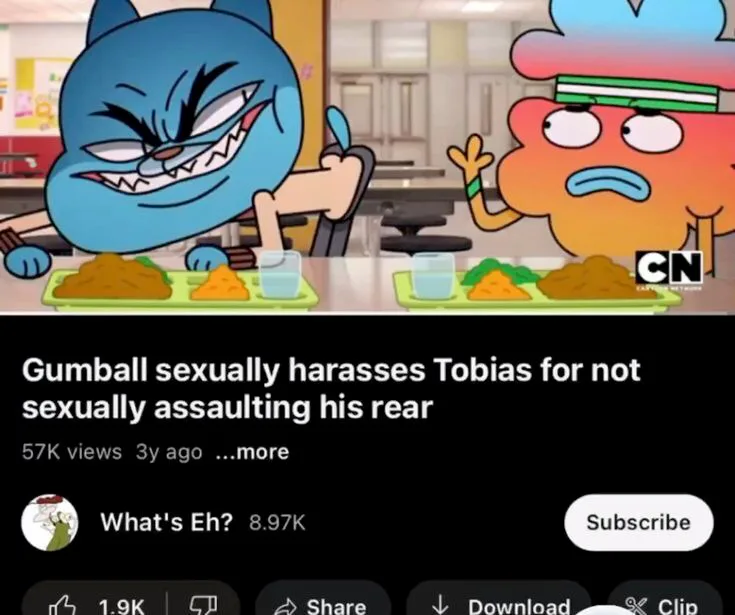Tap the 3y ago upload date
This screenshot has width=735, height=615.
(x=169, y=452)
